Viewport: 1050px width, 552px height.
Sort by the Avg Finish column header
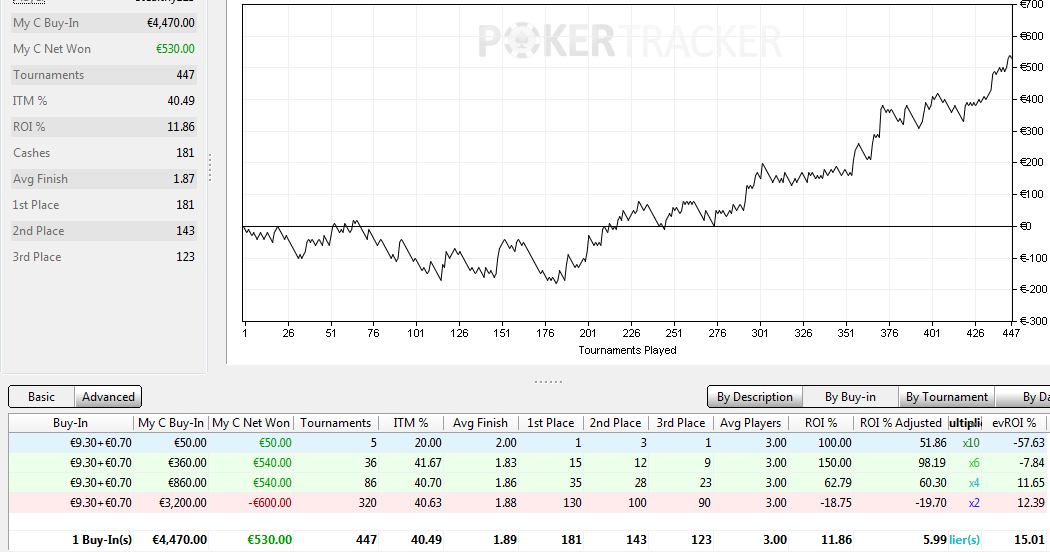(480, 423)
